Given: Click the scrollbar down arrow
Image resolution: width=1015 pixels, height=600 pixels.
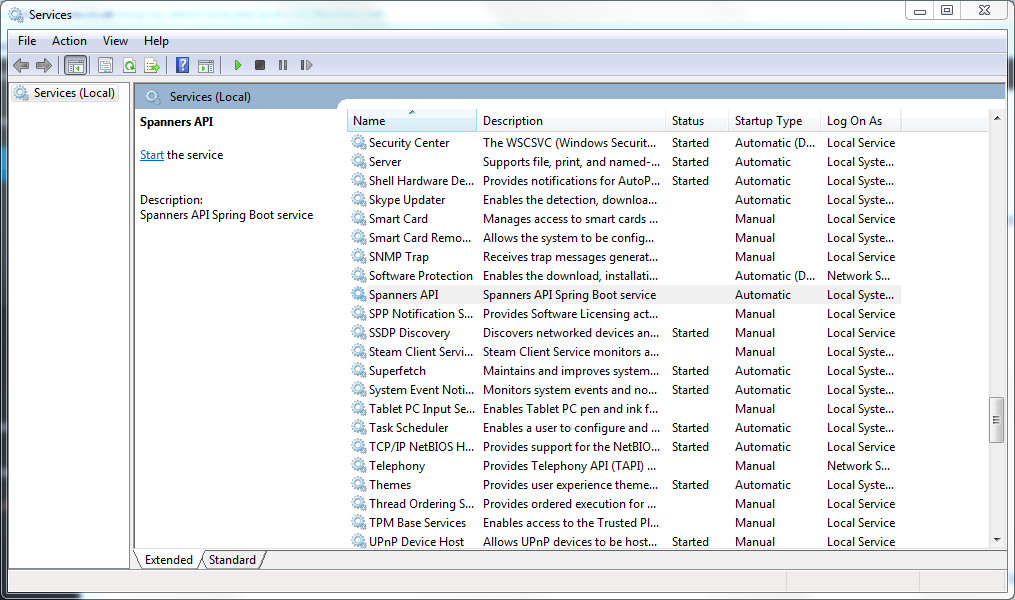Looking at the screenshot, I should (997, 540).
